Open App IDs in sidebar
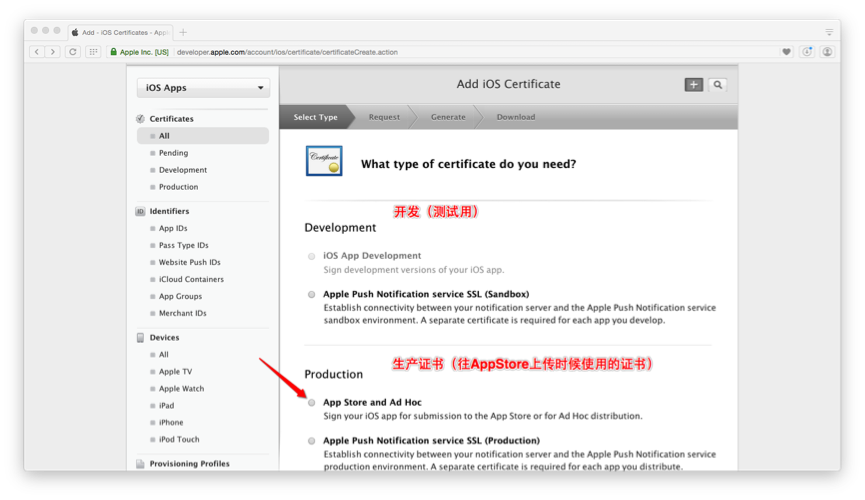Screen dimensions: 865x500 tap(173, 228)
